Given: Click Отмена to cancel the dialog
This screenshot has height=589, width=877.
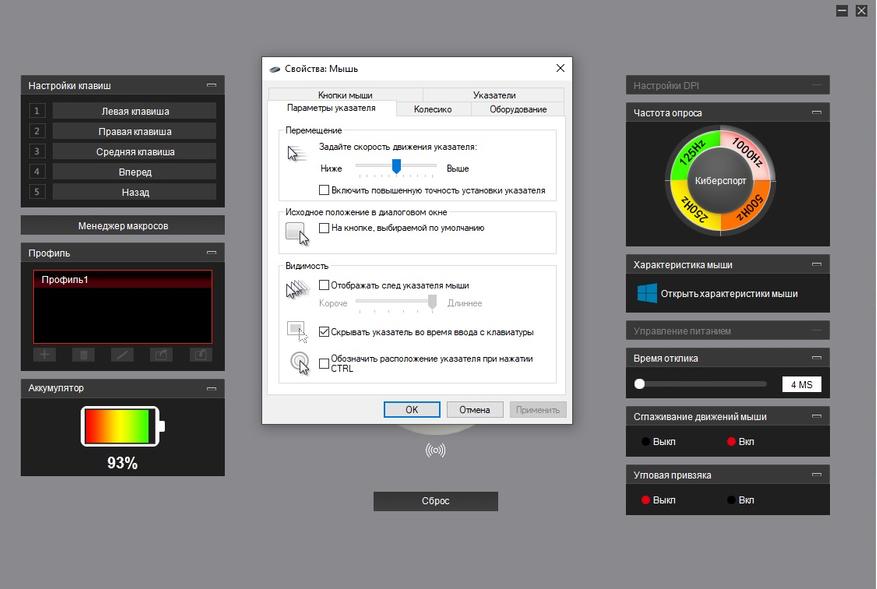Looking at the screenshot, I should (x=474, y=409).
